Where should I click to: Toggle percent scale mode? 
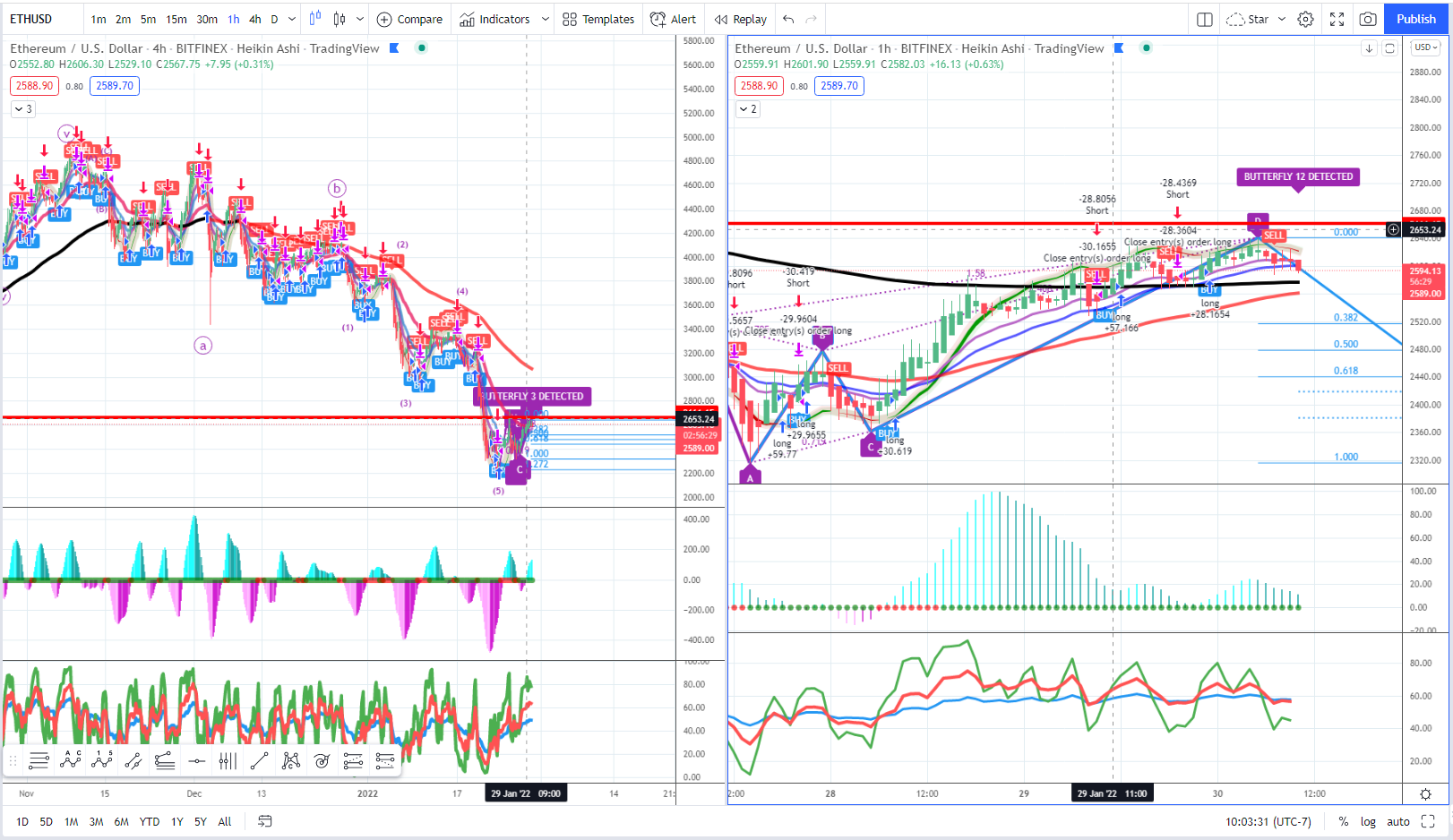1344,821
